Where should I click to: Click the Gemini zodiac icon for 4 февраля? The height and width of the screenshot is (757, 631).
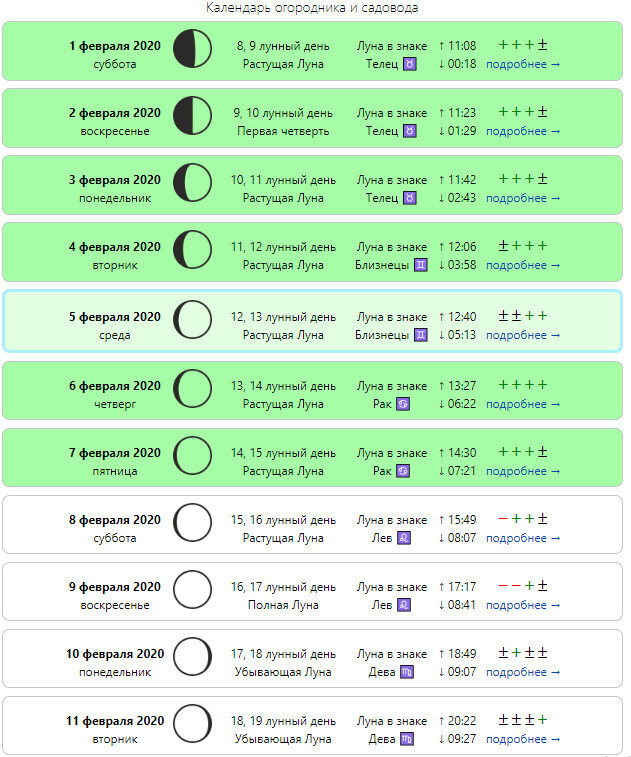tap(421, 265)
